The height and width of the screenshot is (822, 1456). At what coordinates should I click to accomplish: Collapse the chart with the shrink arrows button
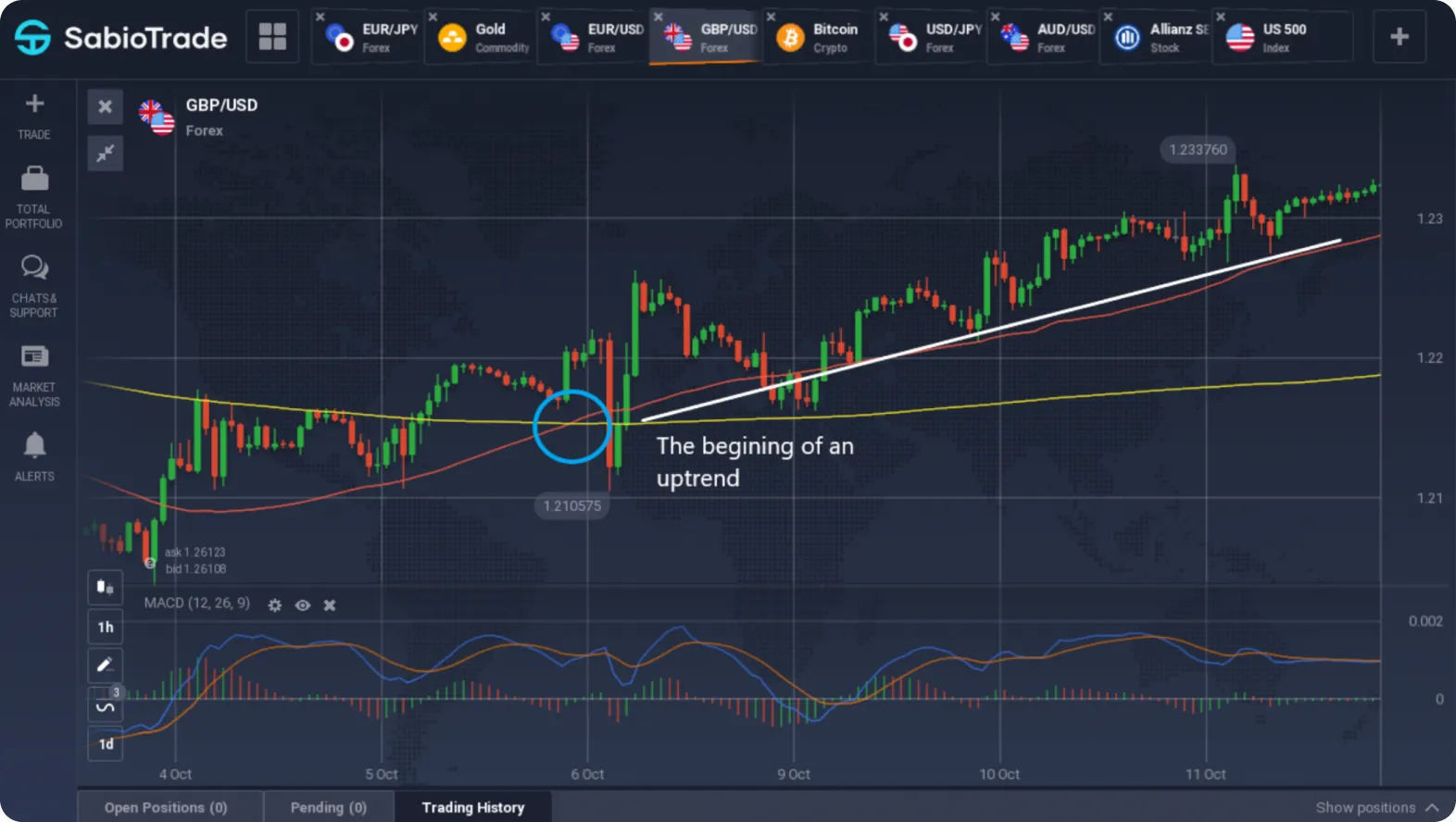point(105,153)
